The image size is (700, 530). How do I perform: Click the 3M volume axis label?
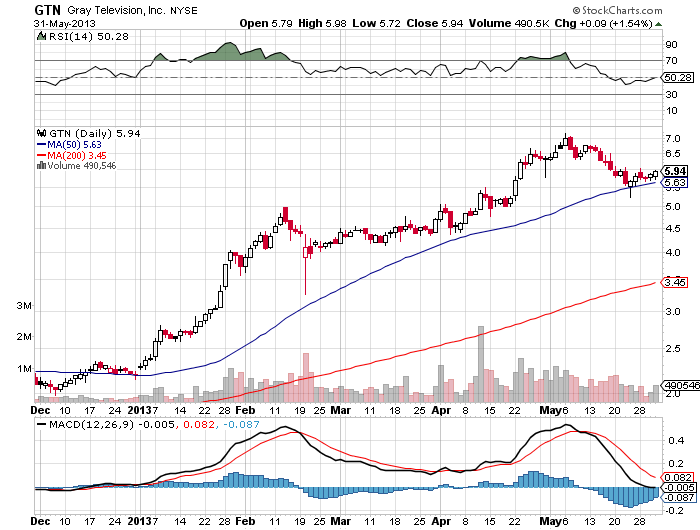pos(24,306)
